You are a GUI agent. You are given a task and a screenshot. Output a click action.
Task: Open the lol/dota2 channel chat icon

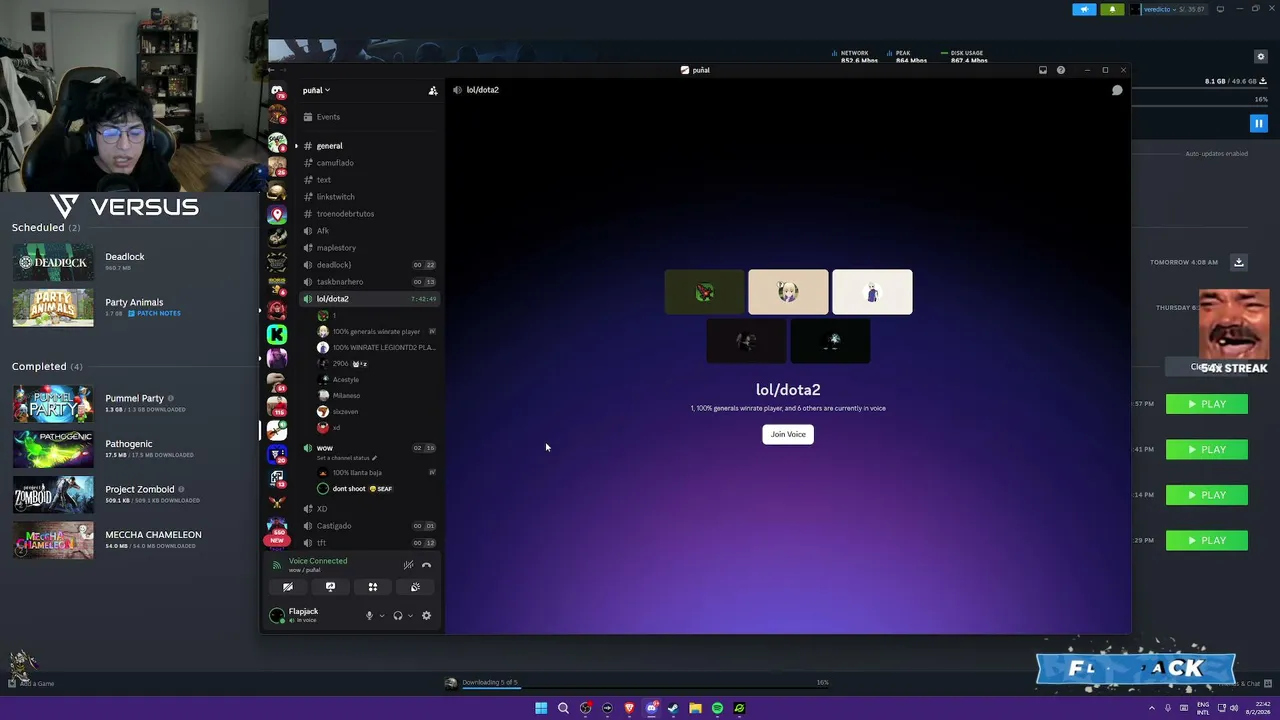point(1117,90)
